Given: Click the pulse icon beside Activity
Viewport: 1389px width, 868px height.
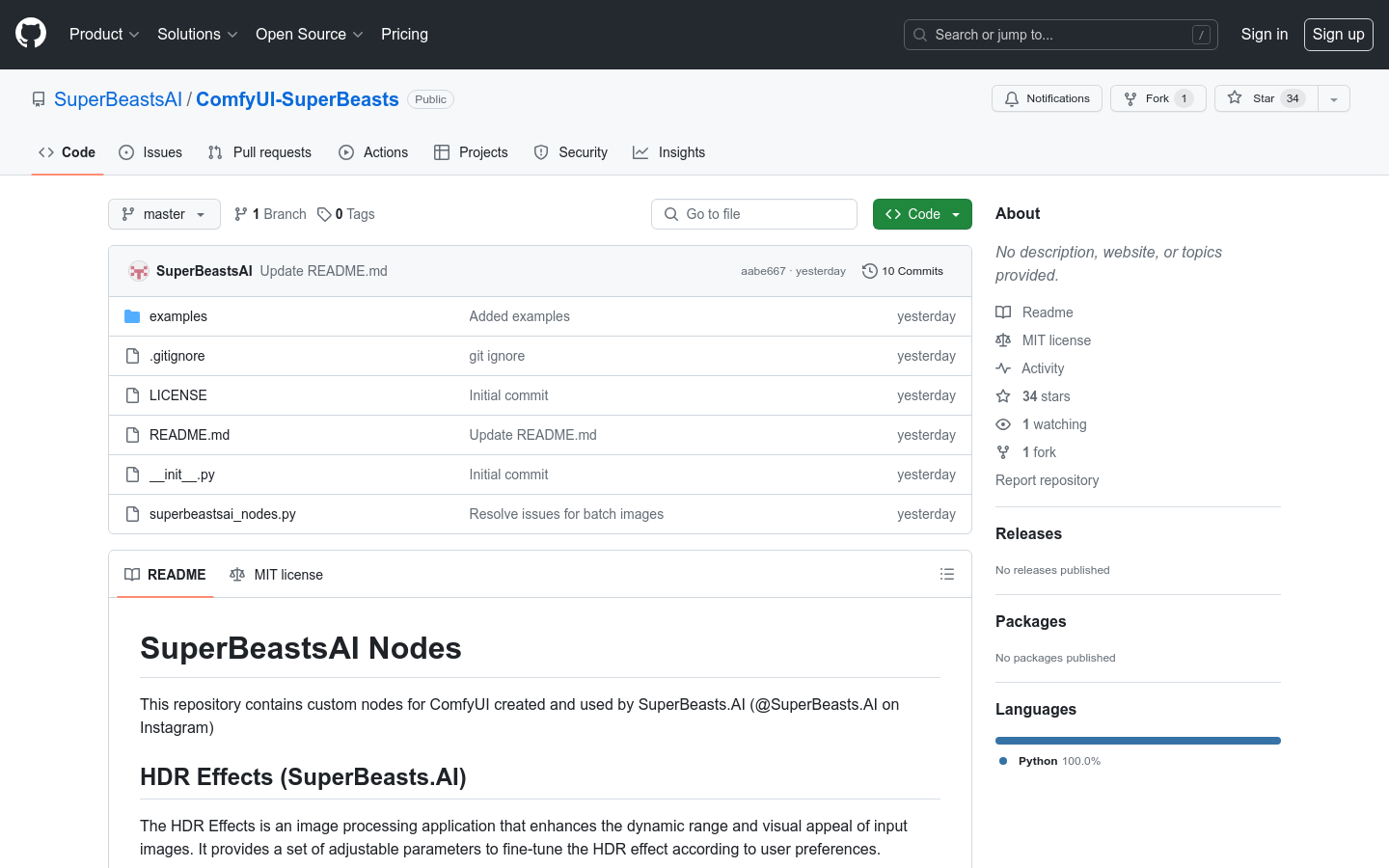Looking at the screenshot, I should (x=1003, y=368).
